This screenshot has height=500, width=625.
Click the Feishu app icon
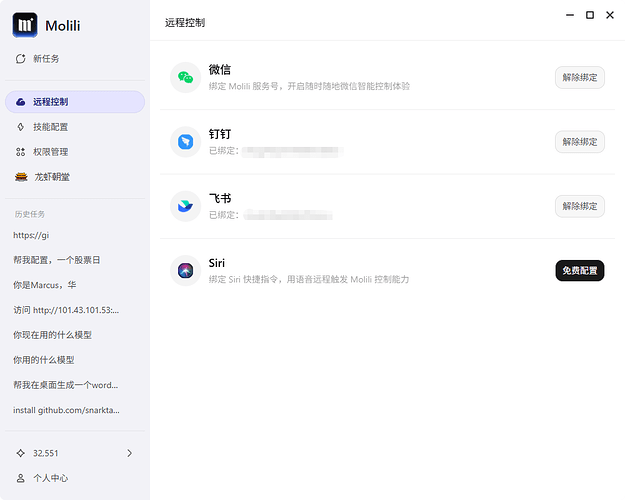[x=185, y=206]
